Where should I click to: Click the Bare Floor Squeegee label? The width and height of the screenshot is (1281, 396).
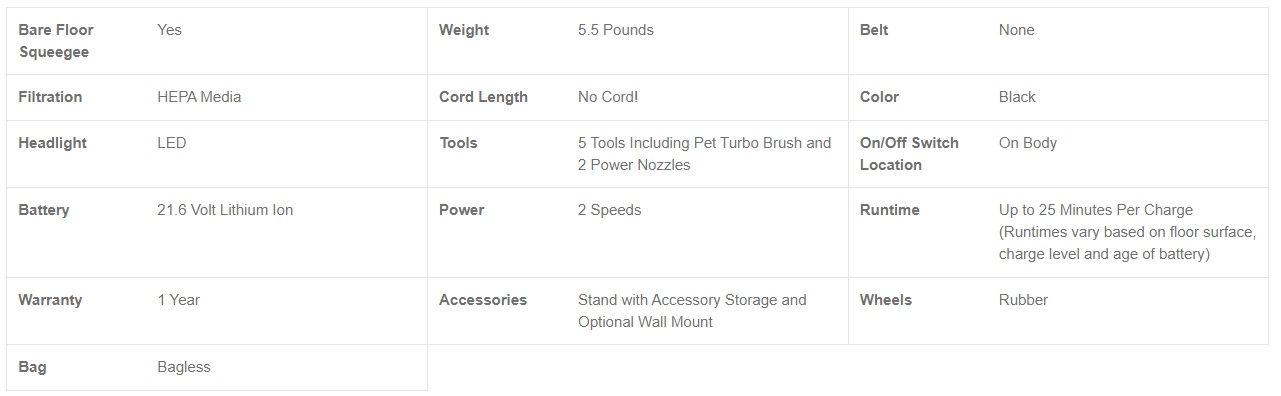coord(56,41)
